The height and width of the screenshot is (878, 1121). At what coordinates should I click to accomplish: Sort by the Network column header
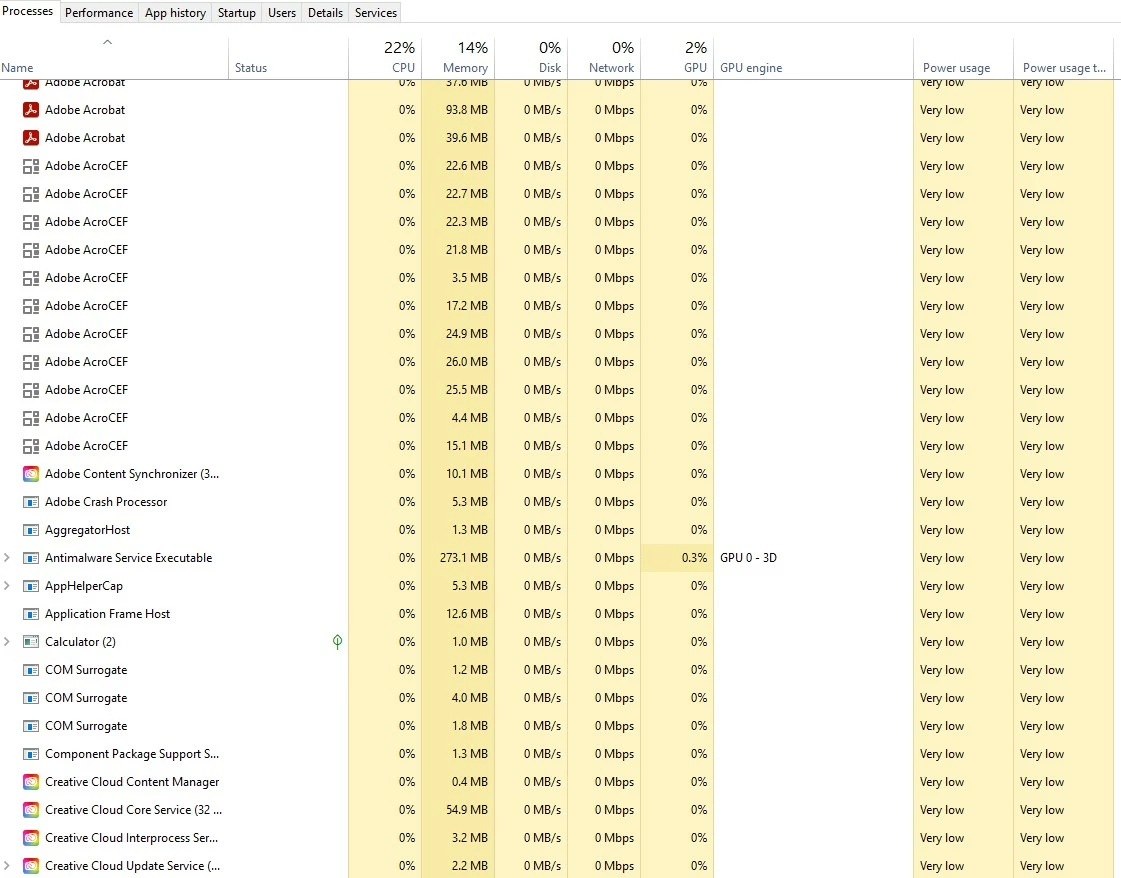pos(604,57)
